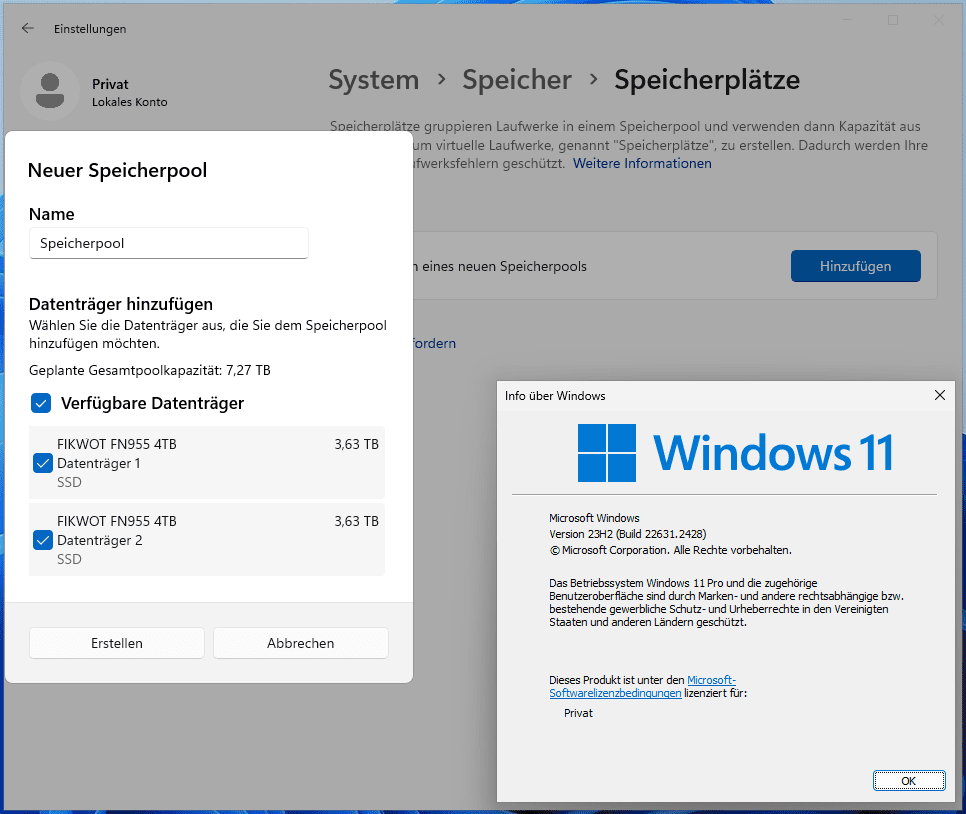
Task: Open the Weitere Informationen link
Action: click(642, 163)
